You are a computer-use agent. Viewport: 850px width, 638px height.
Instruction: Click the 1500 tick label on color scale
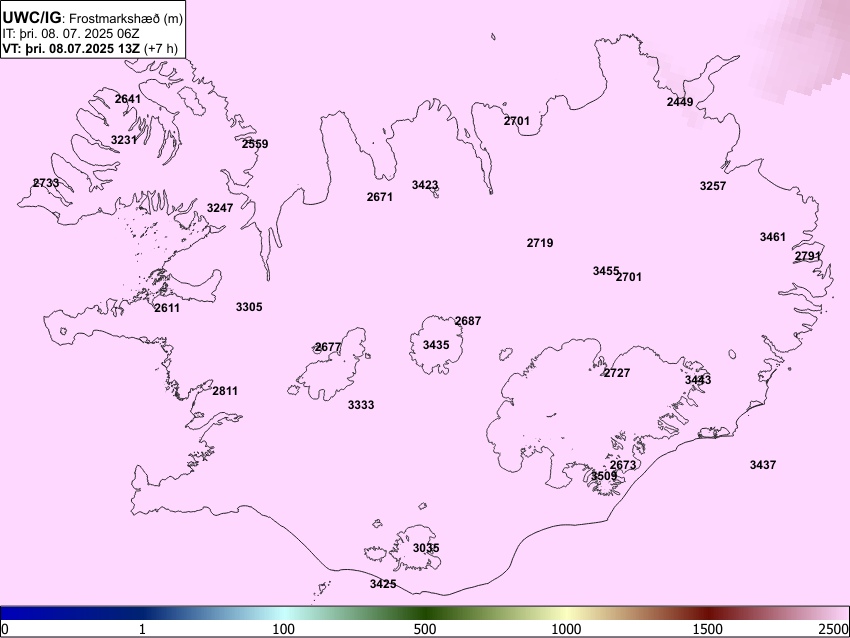tap(708, 629)
